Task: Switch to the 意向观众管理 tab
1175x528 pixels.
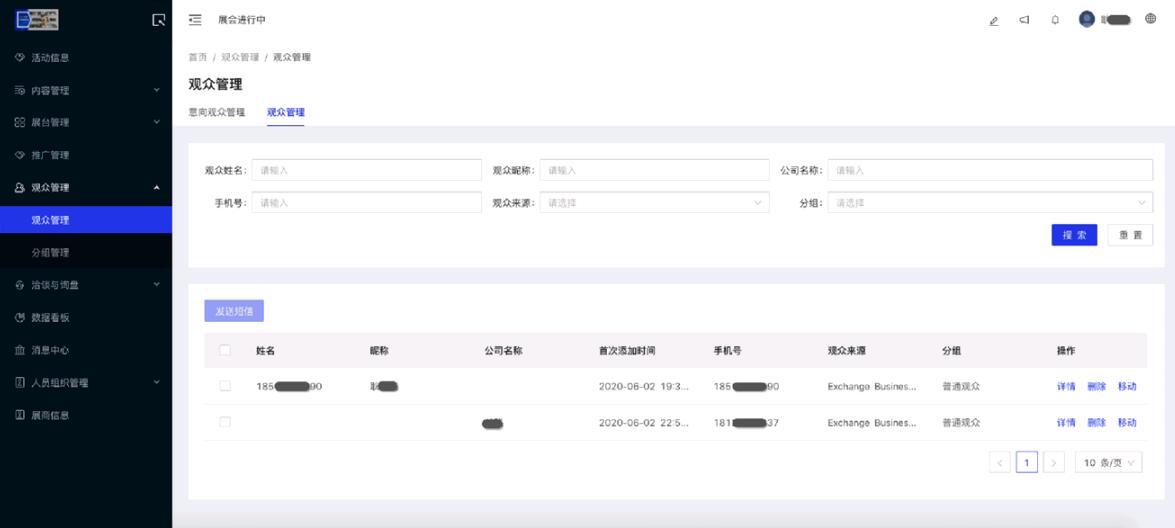Action: click(x=217, y=113)
